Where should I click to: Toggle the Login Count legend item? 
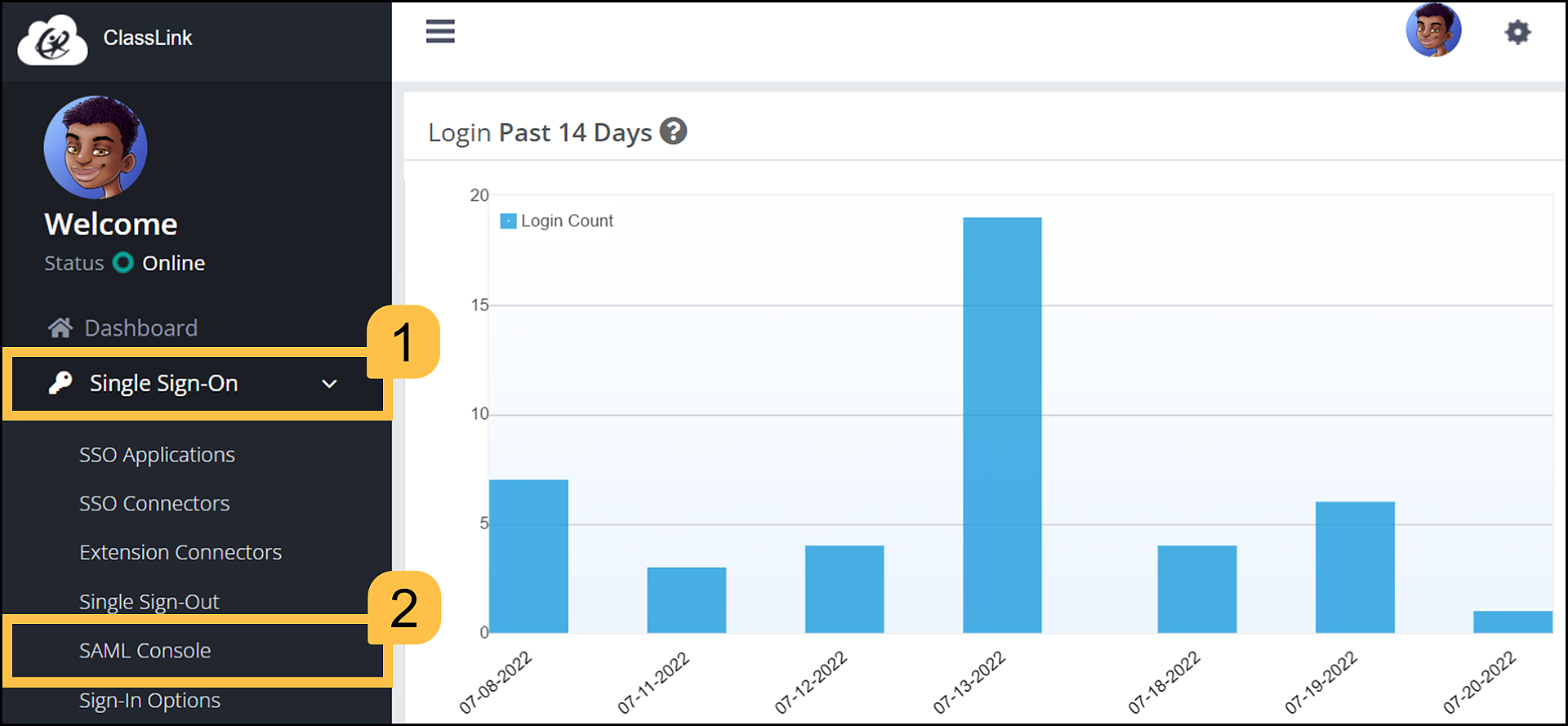pos(556,221)
